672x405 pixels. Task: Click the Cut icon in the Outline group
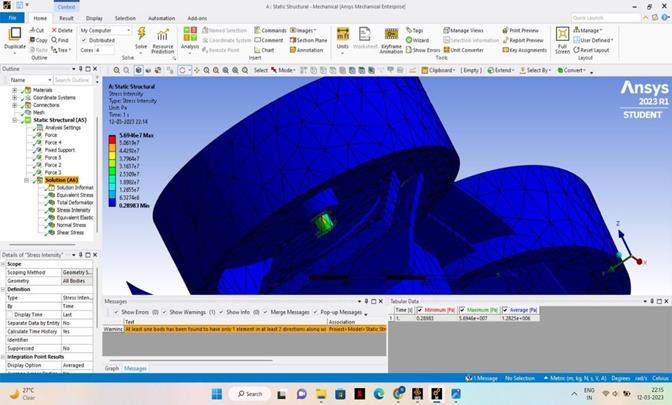(x=33, y=30)
